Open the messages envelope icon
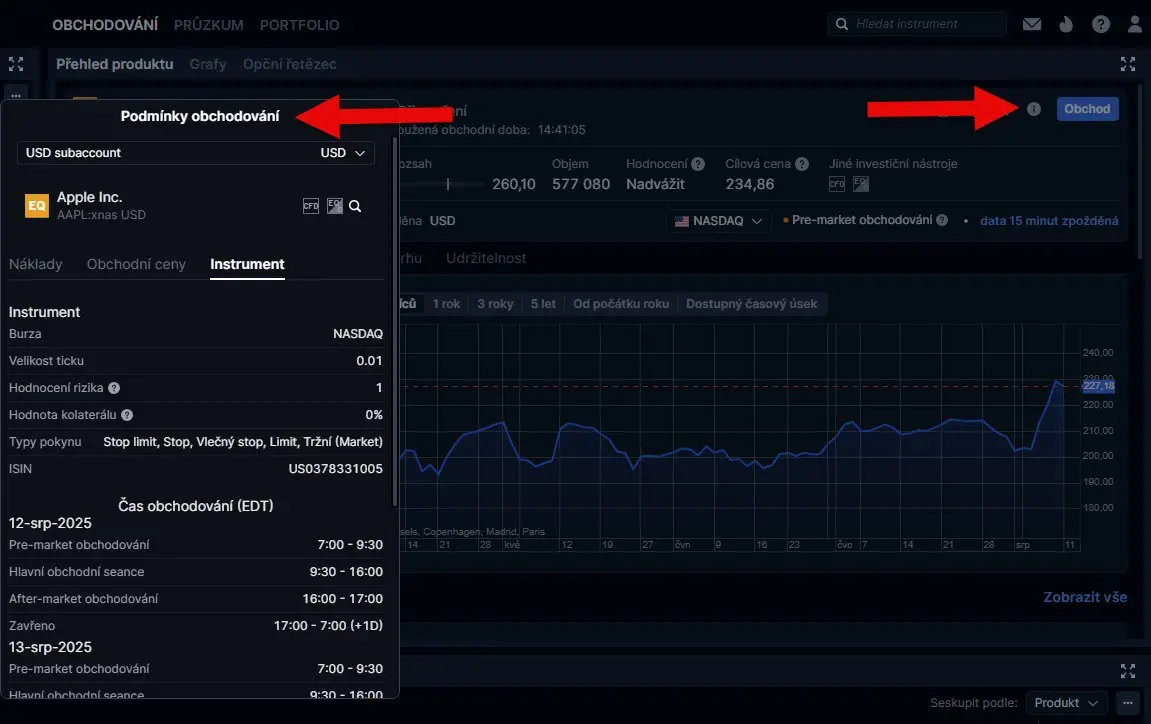Screen dimensions: 1151x724 pyautogui.click(x=1031, y=24)
